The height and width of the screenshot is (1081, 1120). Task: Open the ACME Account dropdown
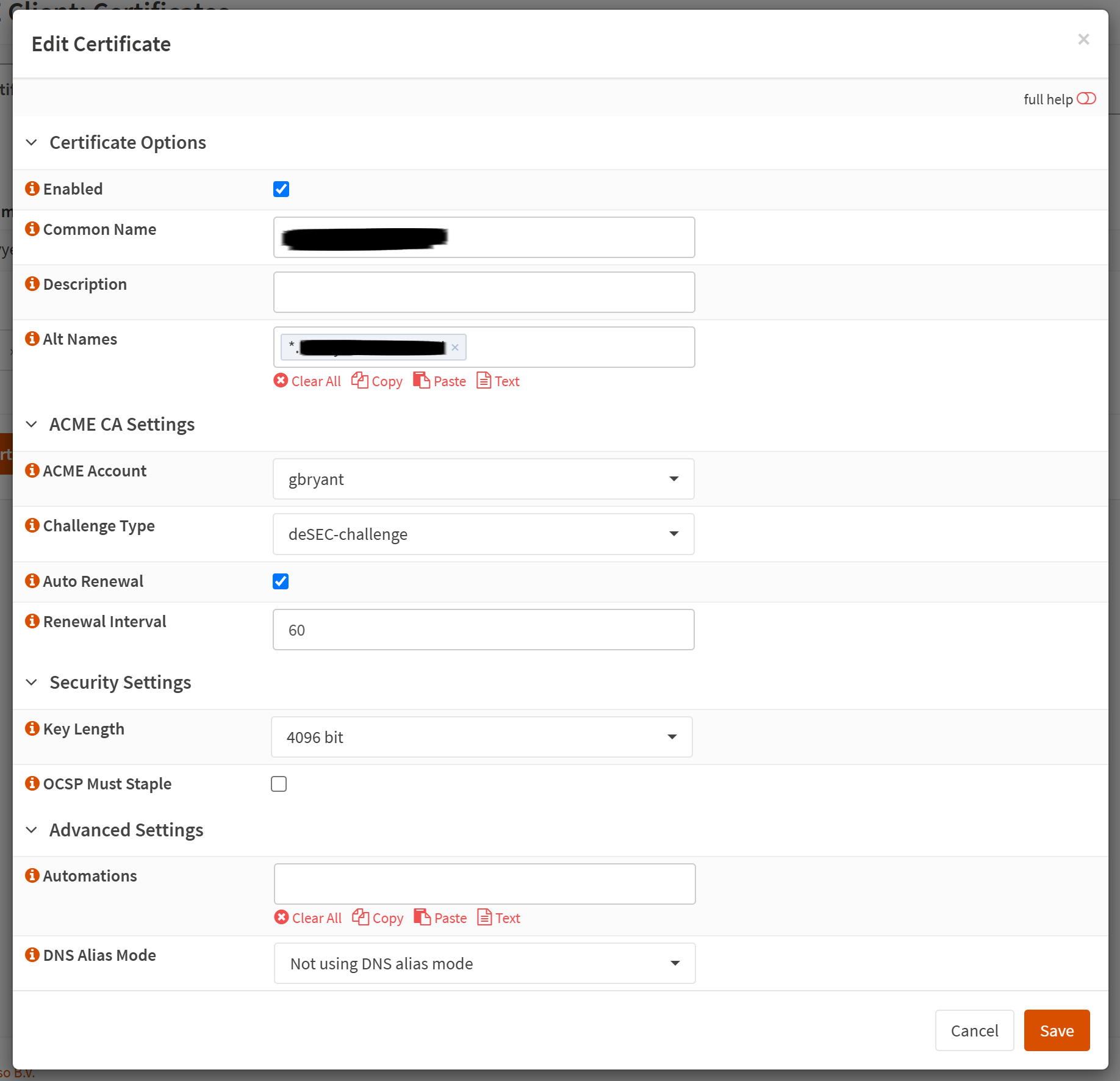coord(483,479)
